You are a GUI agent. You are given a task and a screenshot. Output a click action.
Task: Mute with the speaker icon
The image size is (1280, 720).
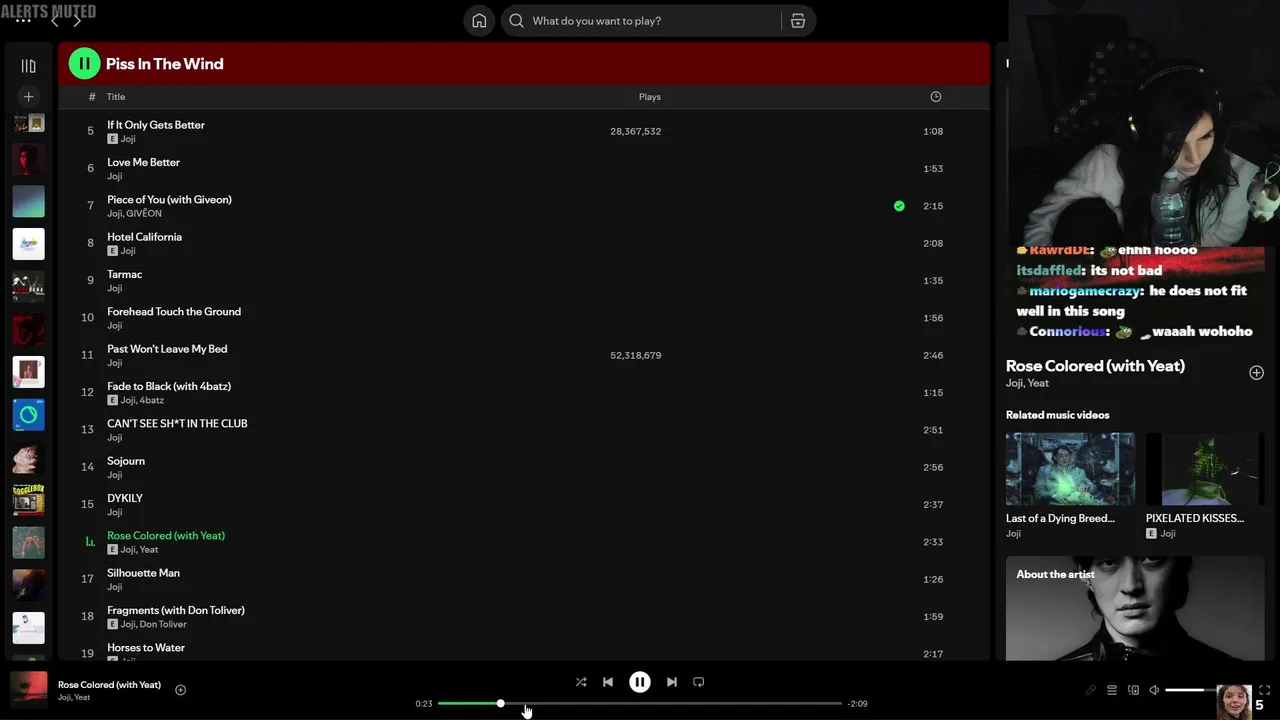[1154, 690]
